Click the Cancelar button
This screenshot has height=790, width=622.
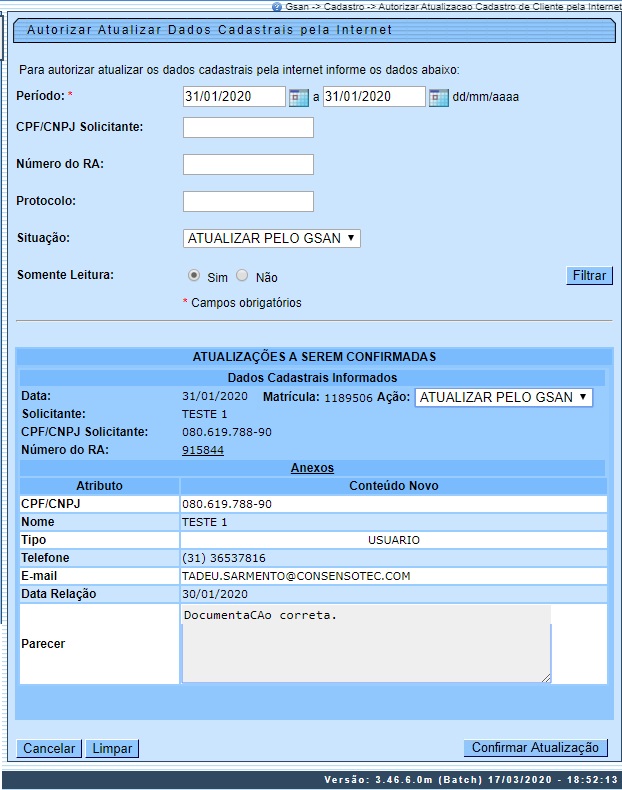(50, 748)
